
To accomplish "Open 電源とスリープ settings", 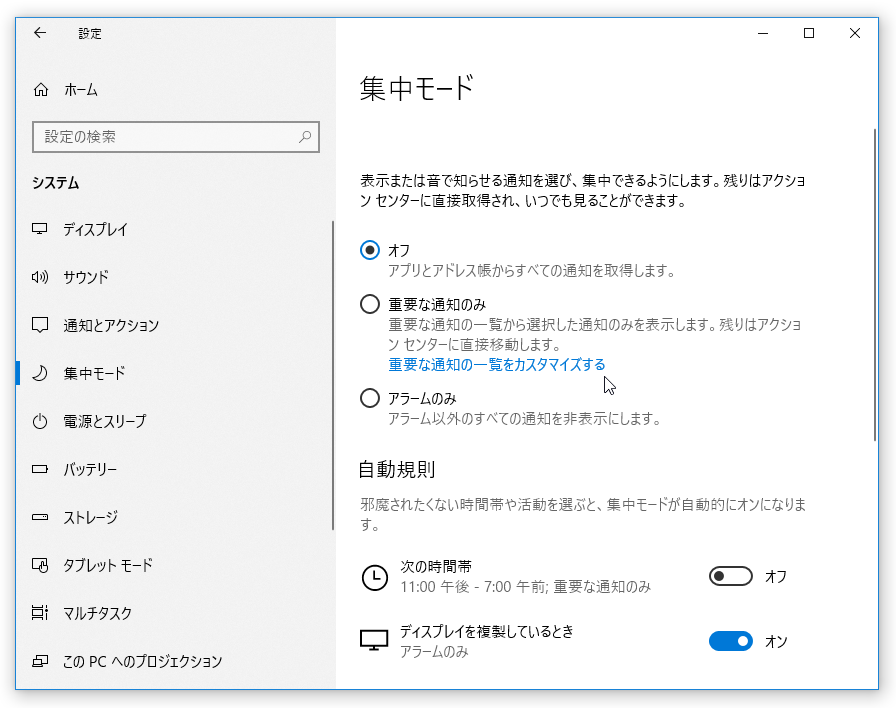I will 174,421.
